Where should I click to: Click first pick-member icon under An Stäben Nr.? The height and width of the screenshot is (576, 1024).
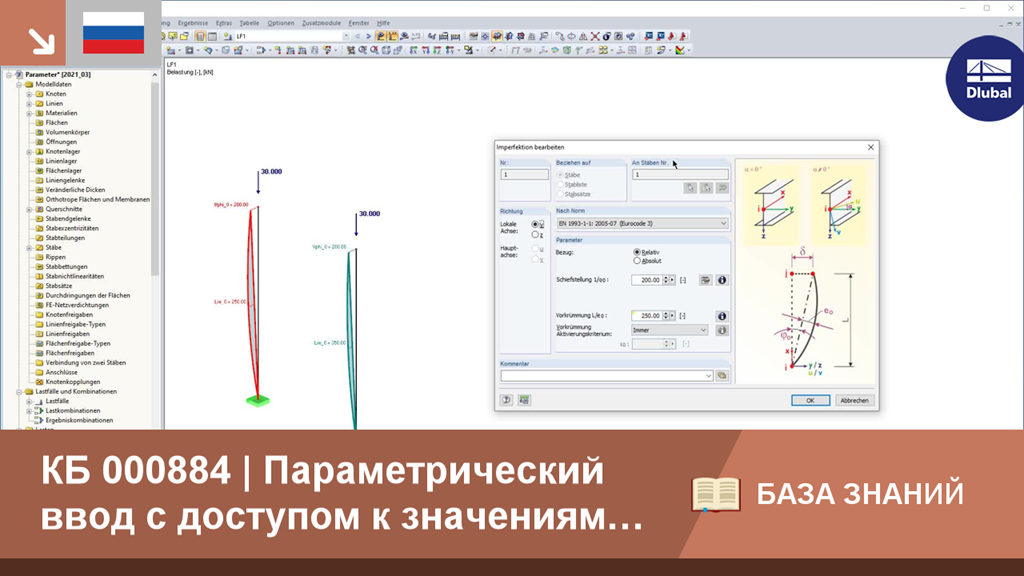690,188
